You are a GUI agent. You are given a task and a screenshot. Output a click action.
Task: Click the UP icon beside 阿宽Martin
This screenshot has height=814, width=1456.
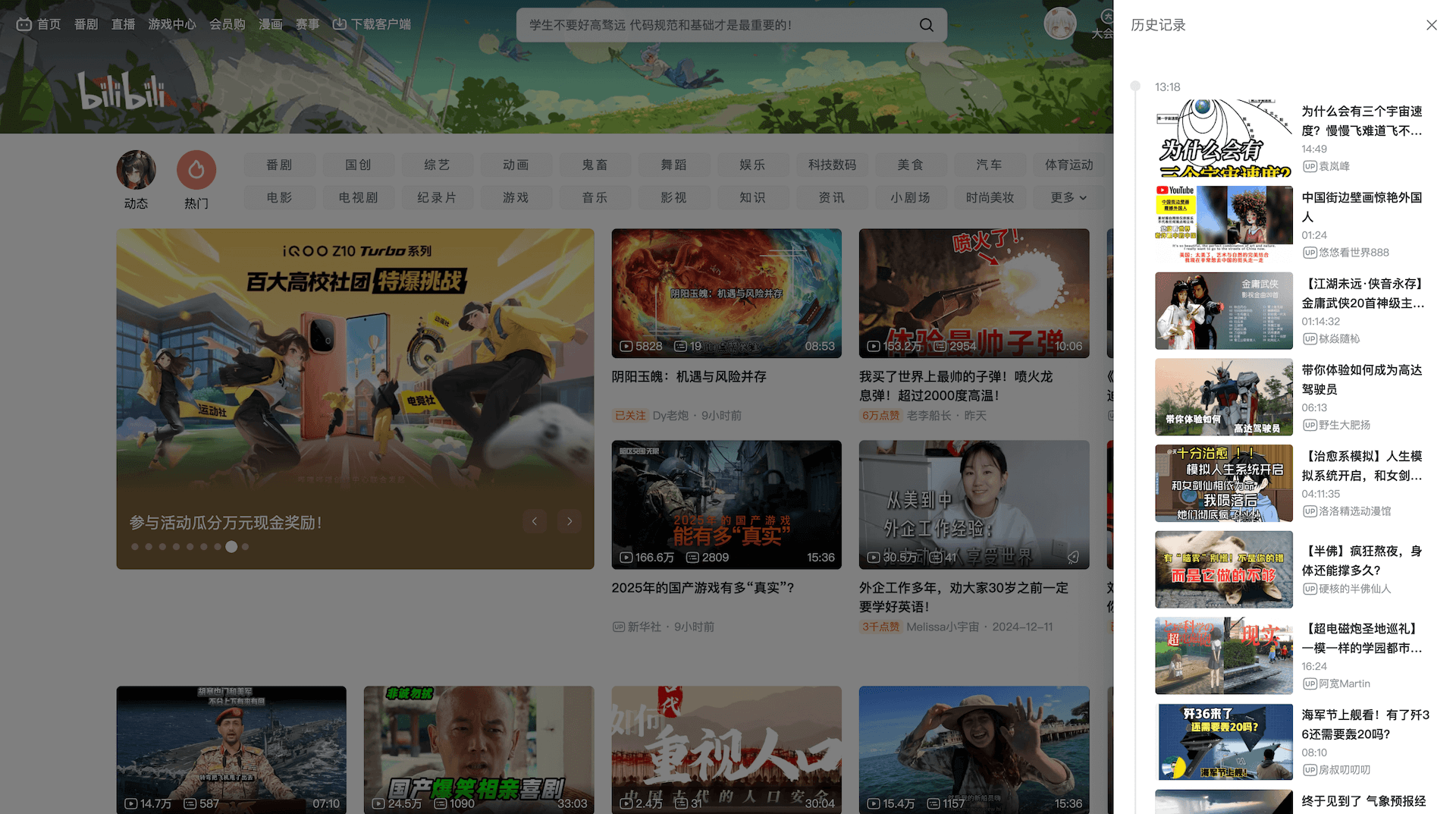1309,684
